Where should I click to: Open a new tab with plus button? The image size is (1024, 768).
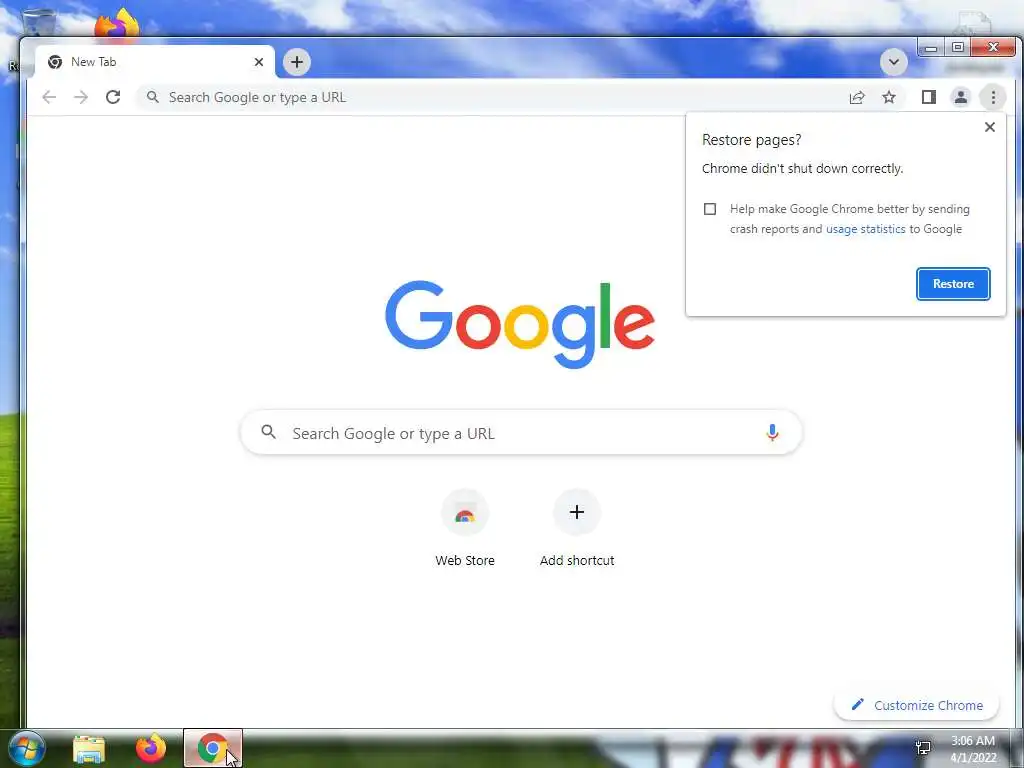click(296, 62)
